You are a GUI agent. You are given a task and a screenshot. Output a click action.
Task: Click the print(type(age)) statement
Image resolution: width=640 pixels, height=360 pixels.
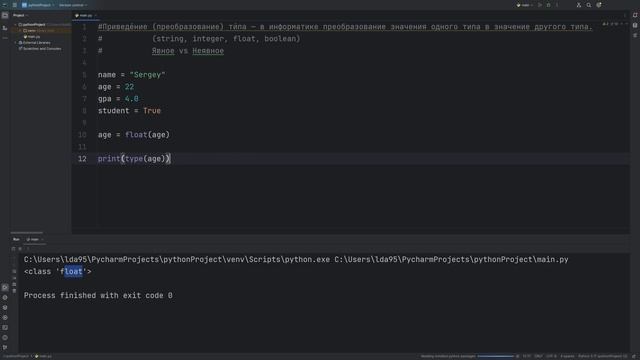(134, 159)
